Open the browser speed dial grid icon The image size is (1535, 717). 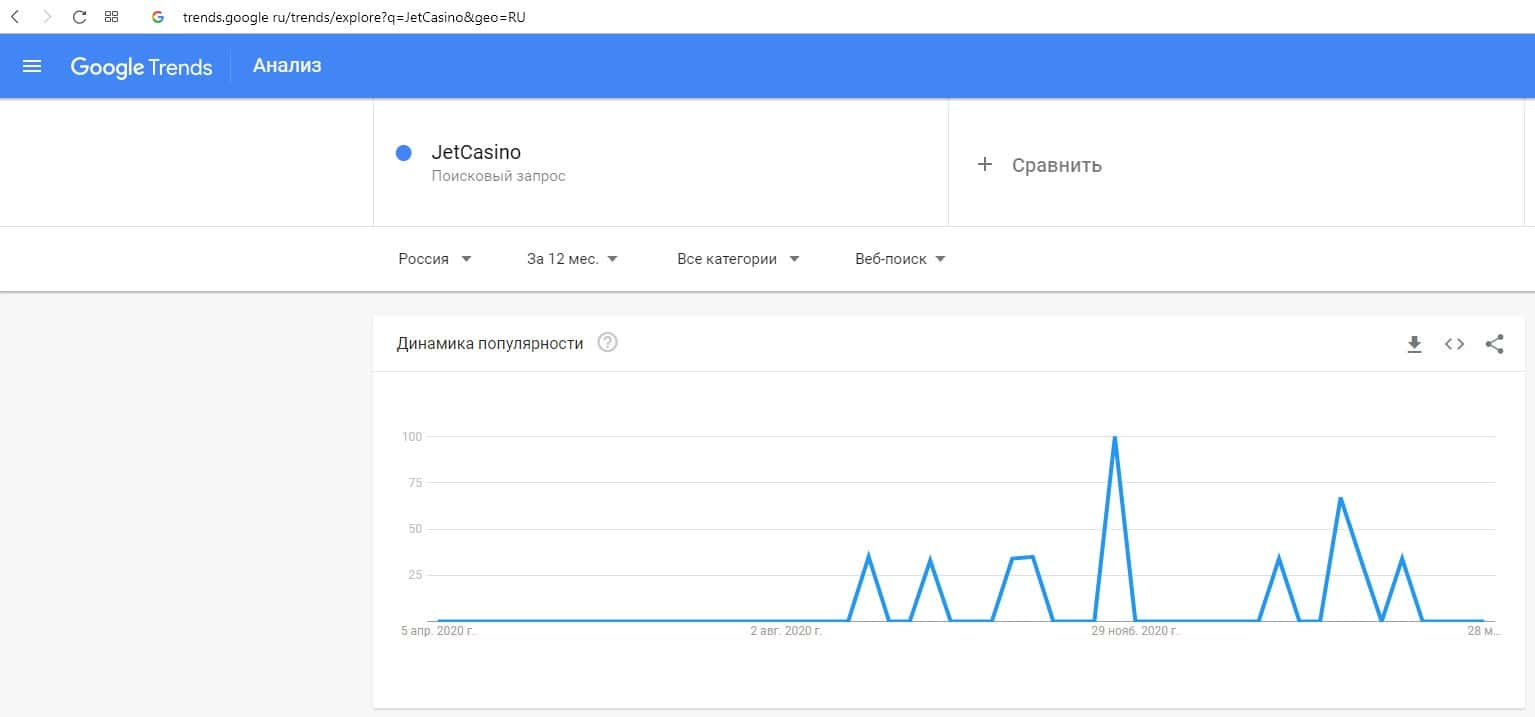point(112,17)
